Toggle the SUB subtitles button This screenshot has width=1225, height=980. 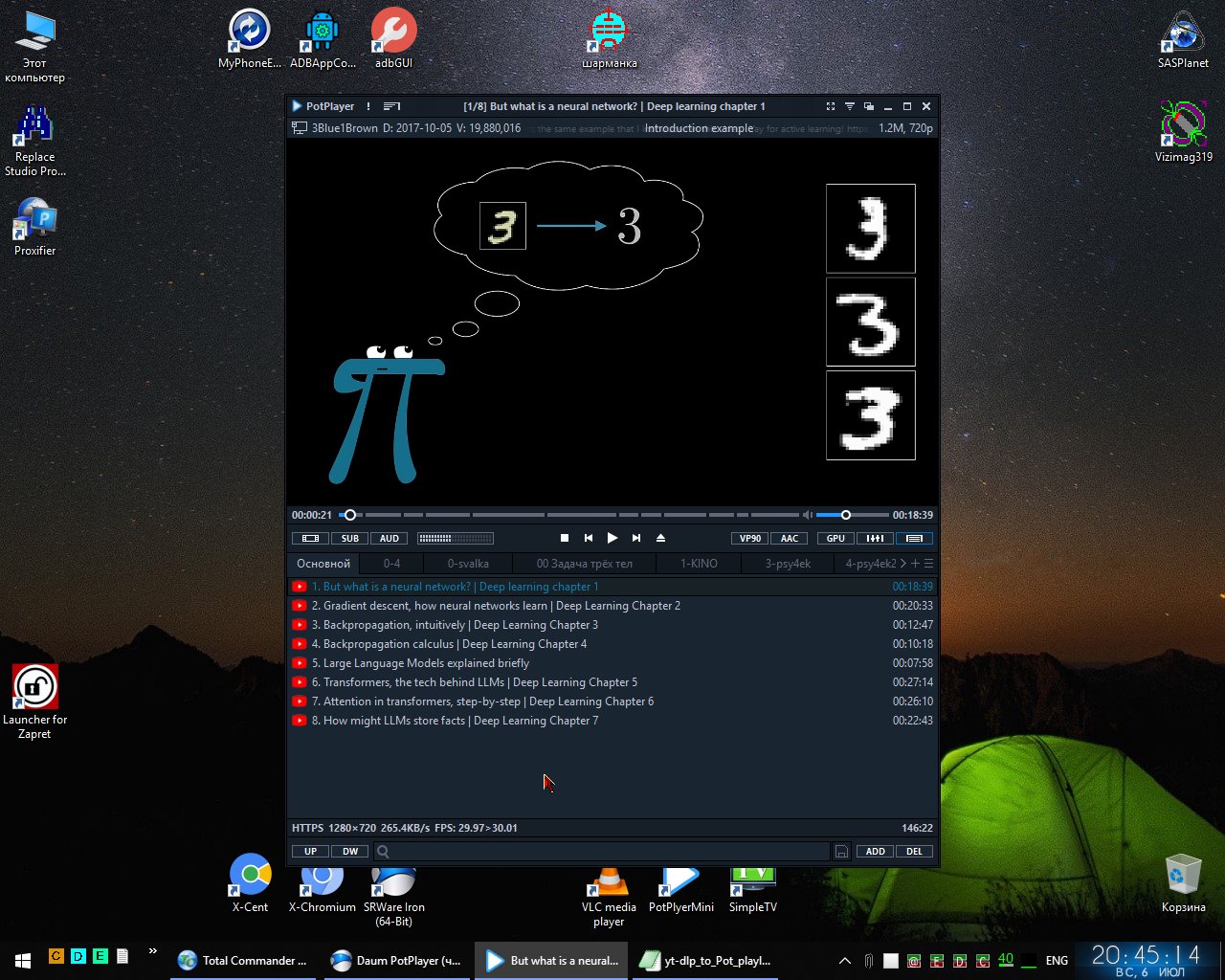tap(350, 538)
